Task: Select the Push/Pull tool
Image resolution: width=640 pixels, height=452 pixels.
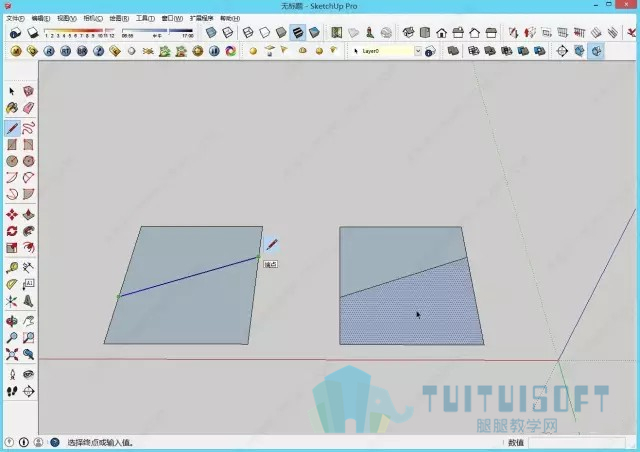Action: tap(28, 215)
